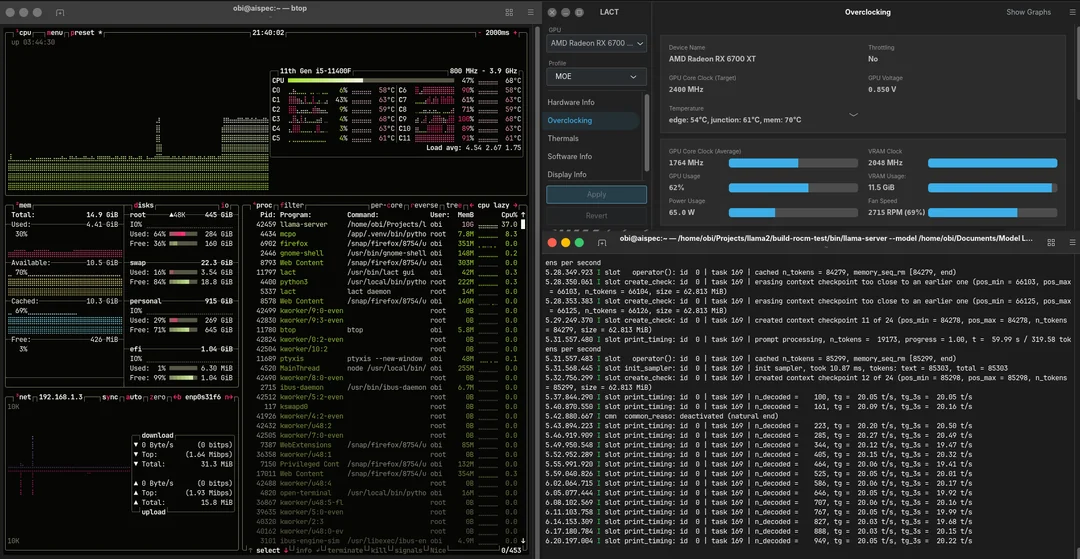Open Display Info section in LACT
Viewport: 1080px width, 559px height.
[x=567, y=174]
